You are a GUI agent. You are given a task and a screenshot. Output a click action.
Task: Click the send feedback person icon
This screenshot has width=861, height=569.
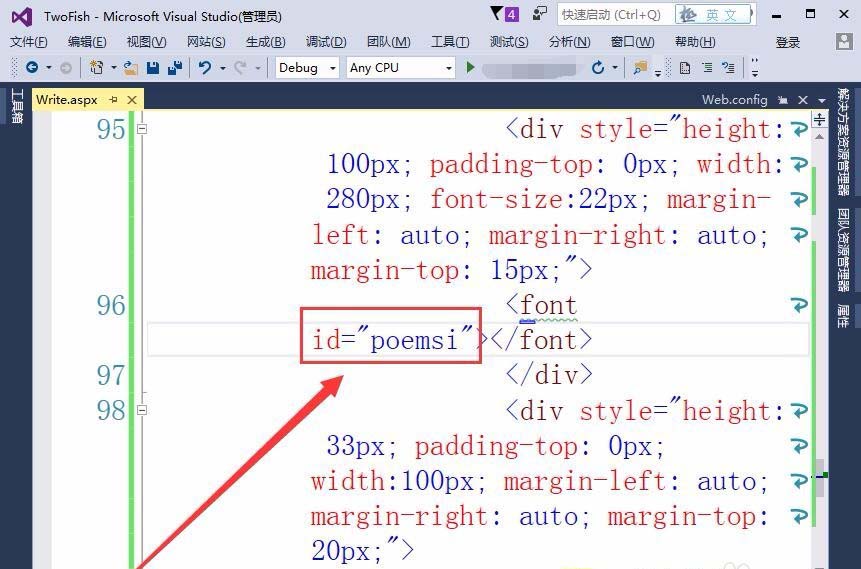click(x=540, y=14)
